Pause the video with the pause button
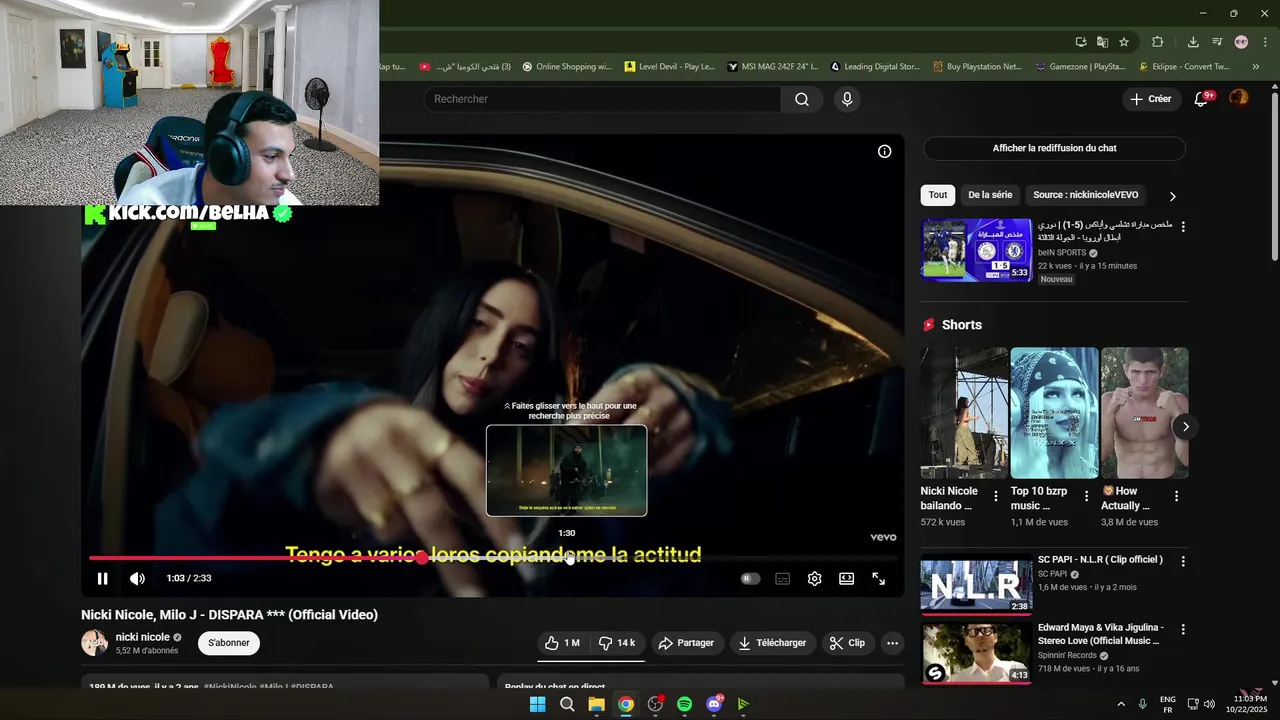The image size is (1280, 720). point(102,579)
